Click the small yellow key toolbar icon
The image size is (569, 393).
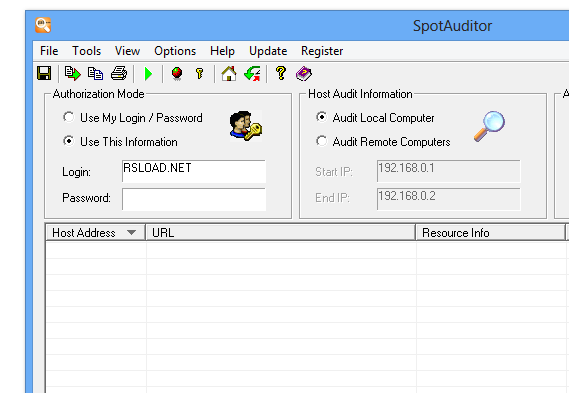[200, 74]
